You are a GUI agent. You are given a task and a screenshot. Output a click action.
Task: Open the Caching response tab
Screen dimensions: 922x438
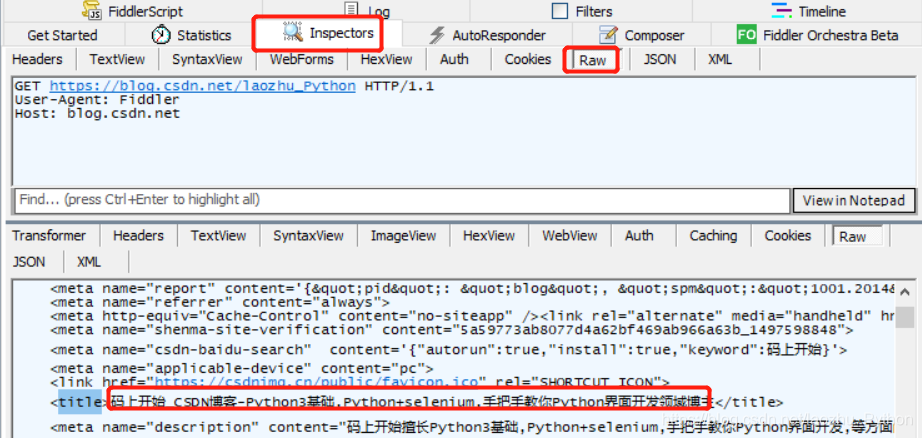(x=713, y=236)
